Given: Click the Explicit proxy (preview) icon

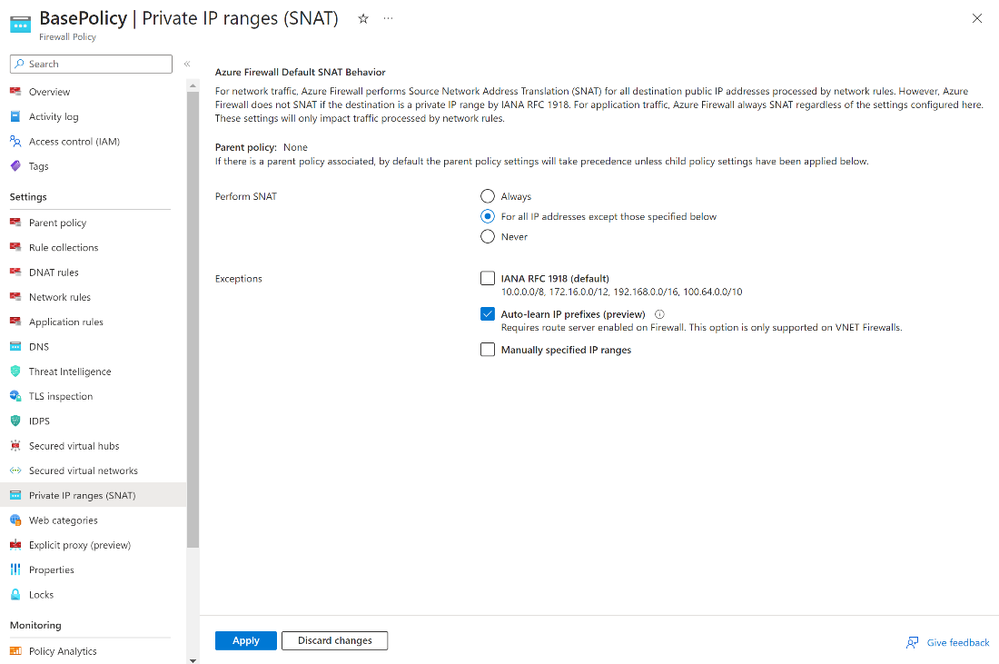Looking at the screenshot, I should [x=15, y=545].
